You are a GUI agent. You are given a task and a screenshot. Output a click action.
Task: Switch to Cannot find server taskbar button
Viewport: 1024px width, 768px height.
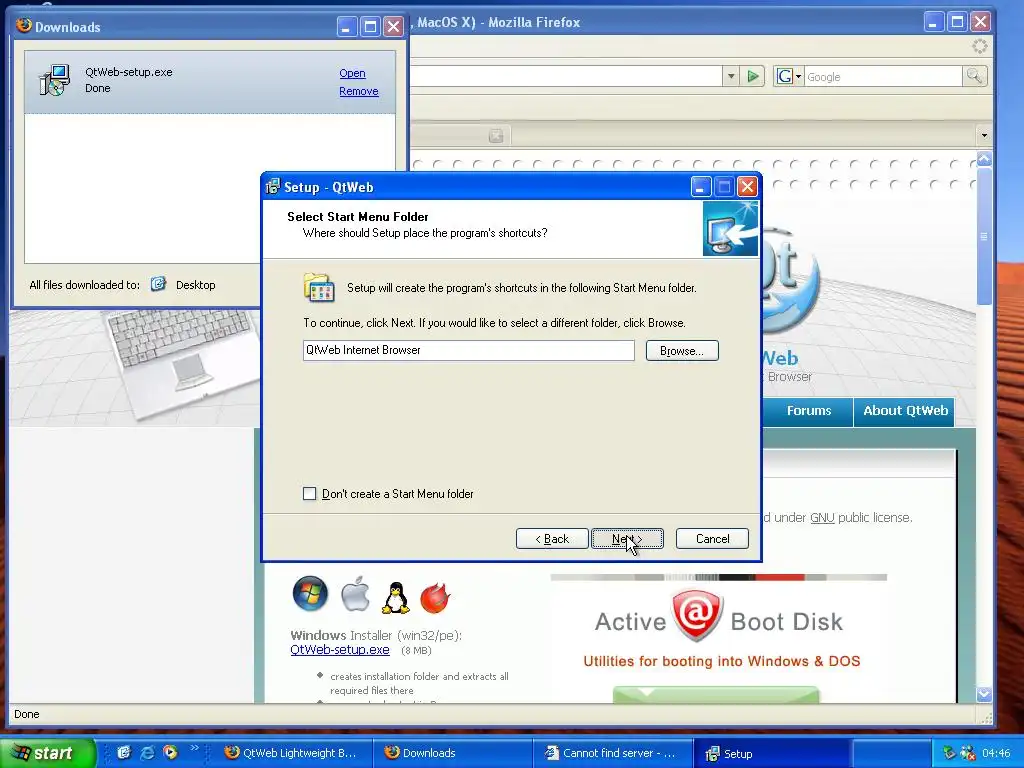coord(612,753)
